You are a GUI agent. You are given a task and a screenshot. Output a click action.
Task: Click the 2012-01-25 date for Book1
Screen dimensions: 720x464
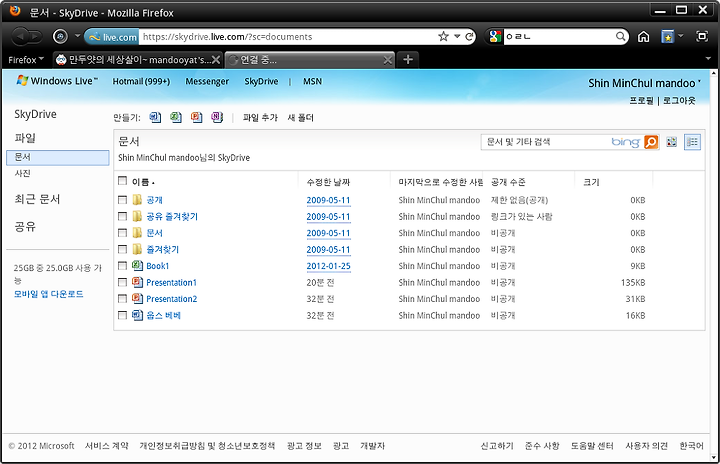pyautogui.click(x=328, y=266)
